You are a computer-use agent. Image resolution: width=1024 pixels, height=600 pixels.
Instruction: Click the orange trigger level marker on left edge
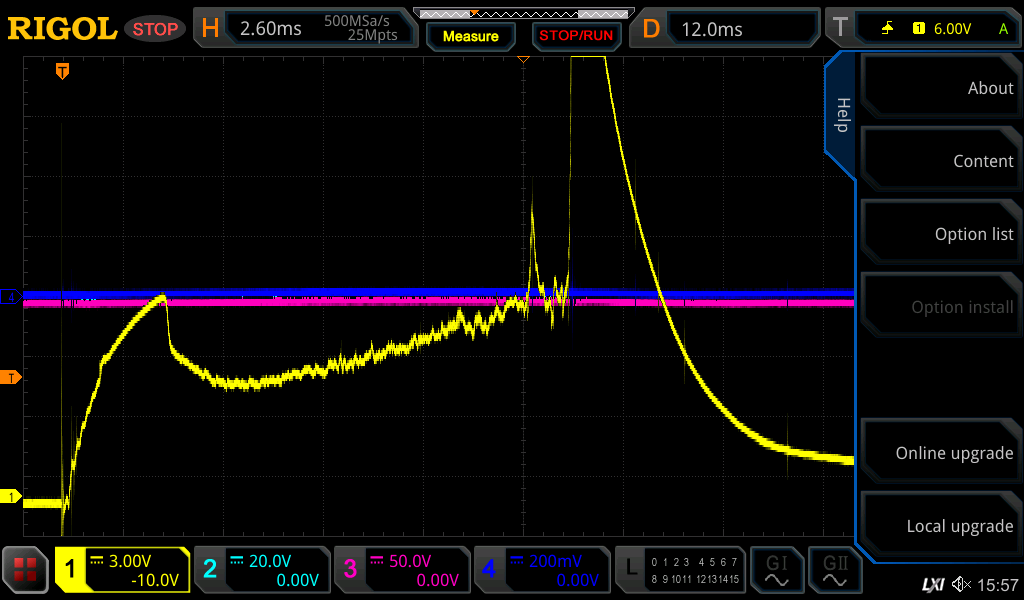tap(12, 377)
